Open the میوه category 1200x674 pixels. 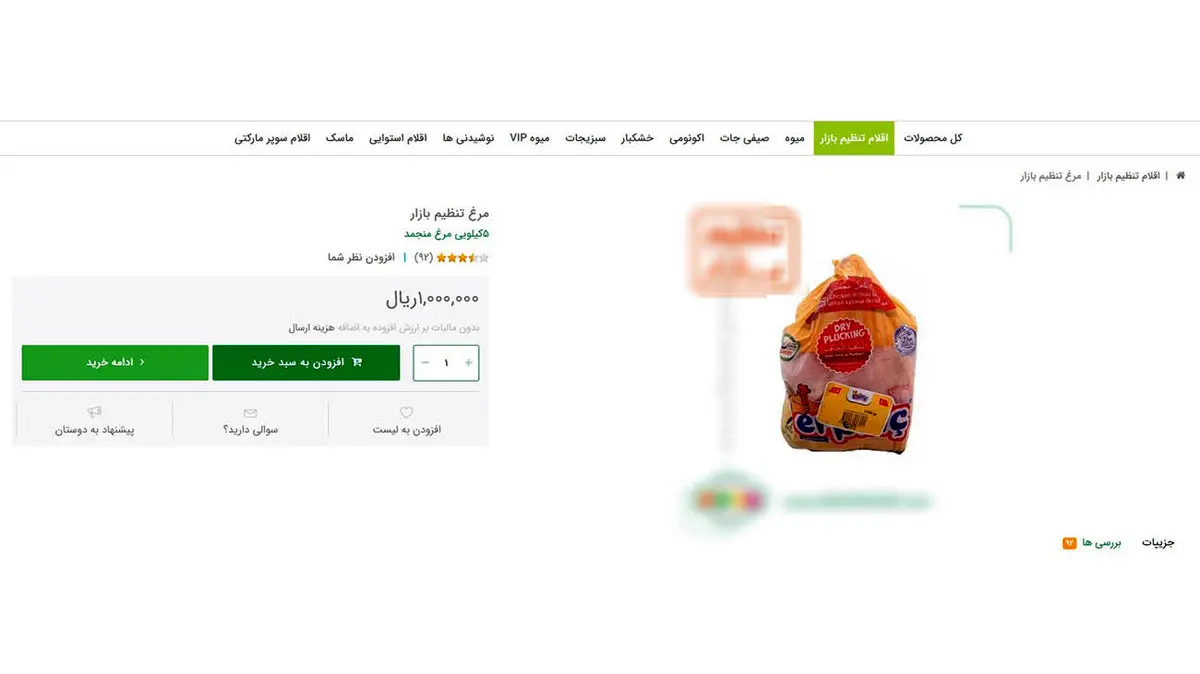tap(794, 138)
